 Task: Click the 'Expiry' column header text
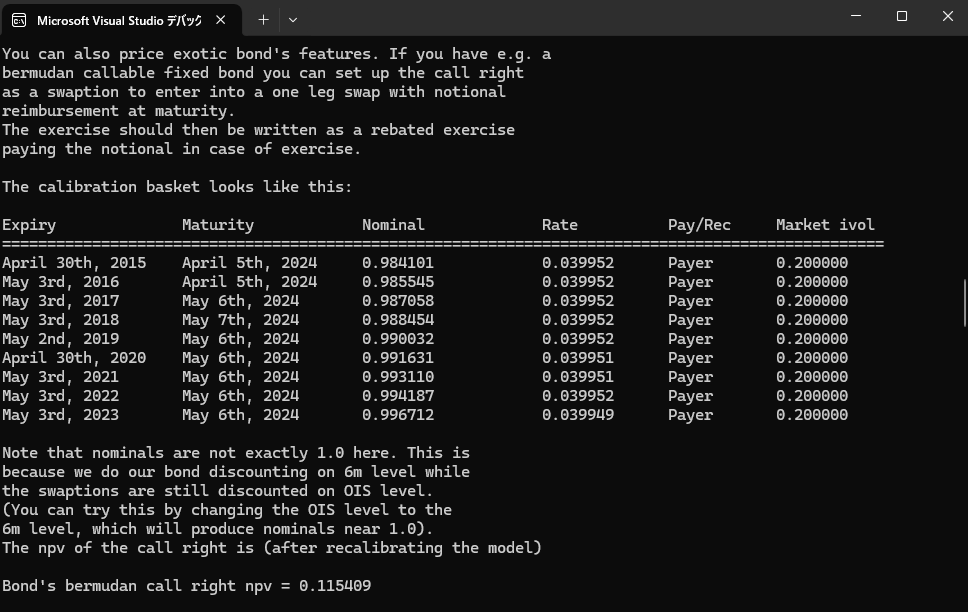coord(29,225)
